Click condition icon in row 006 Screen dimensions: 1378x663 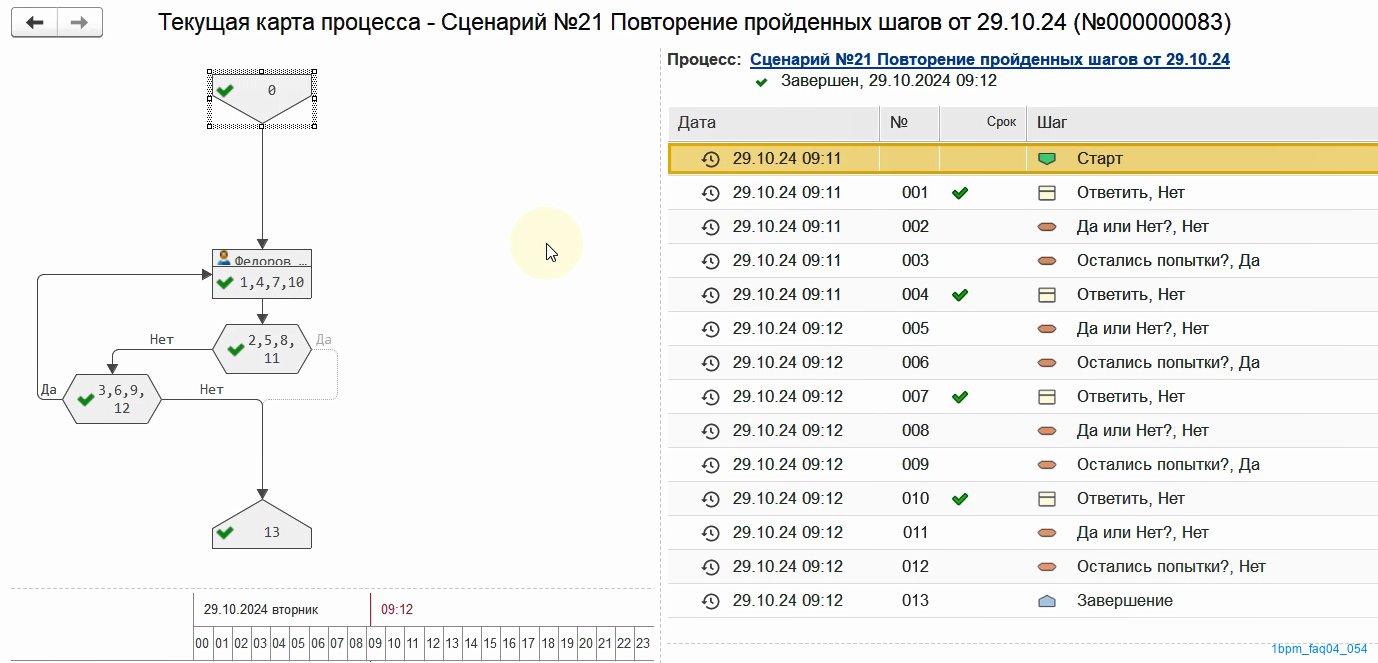1047,363
